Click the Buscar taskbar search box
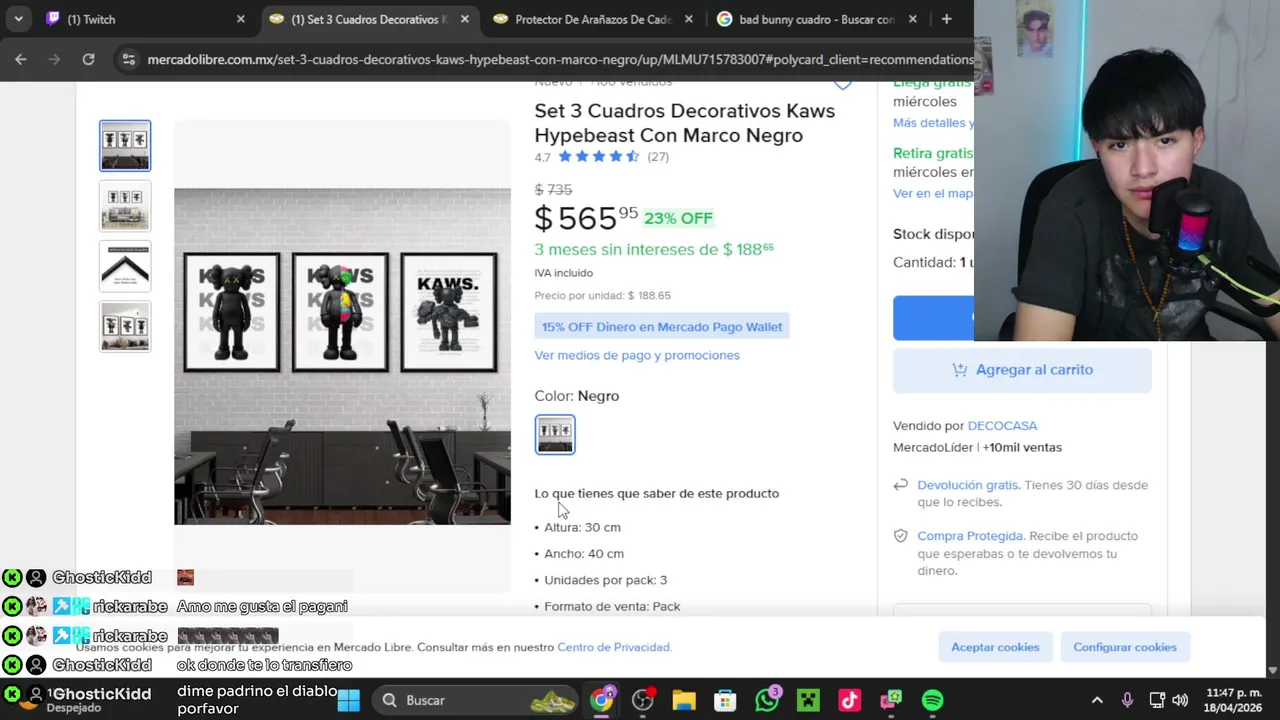Screen dimensions: 1280x720 pyautogui.click(x=476, y=700)
